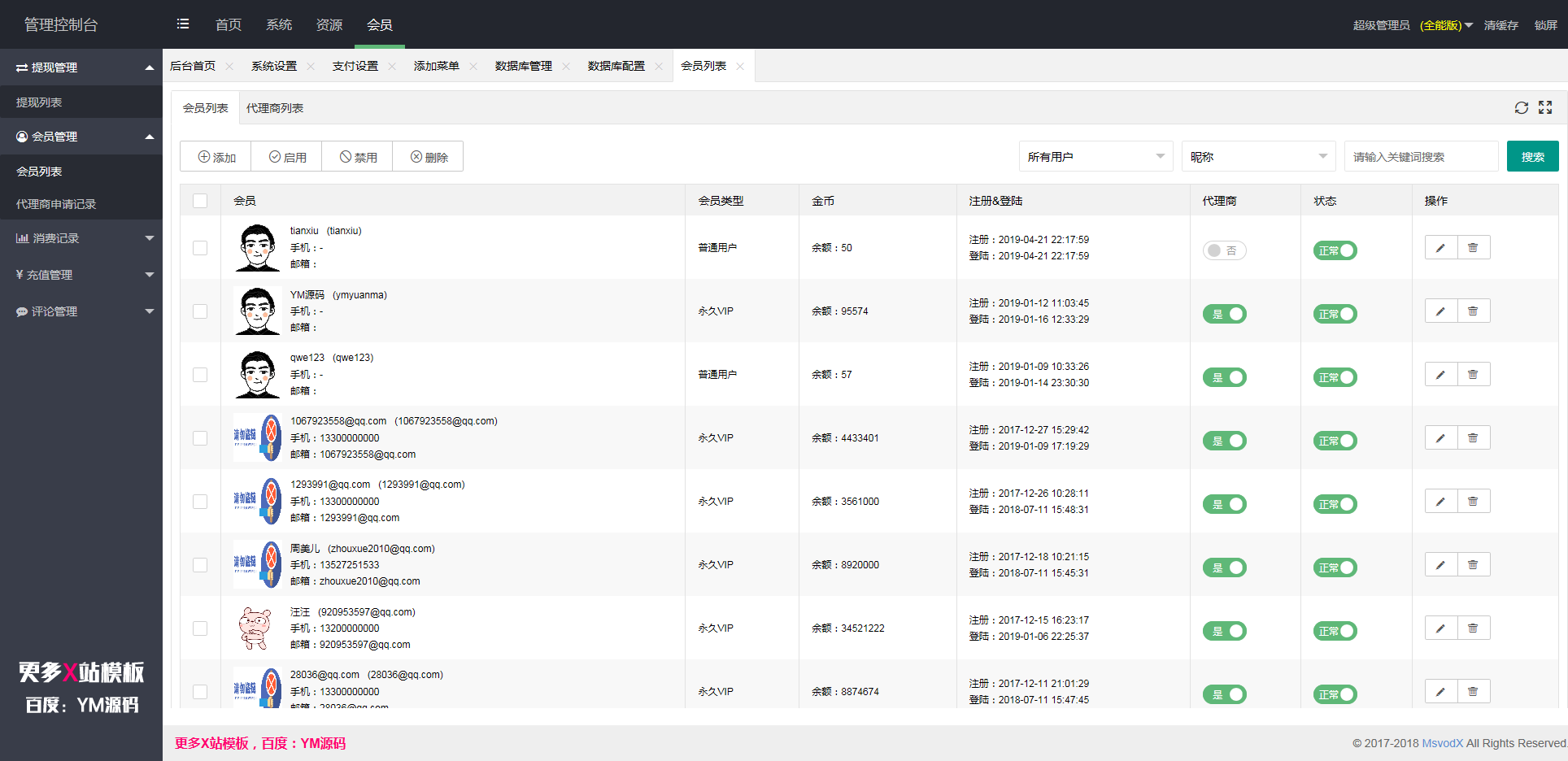Image resolution: width=1568 pixels, height=761 pixels.
Task: Toggle the sidebar menu collapse icon
Action: [183, 24]
